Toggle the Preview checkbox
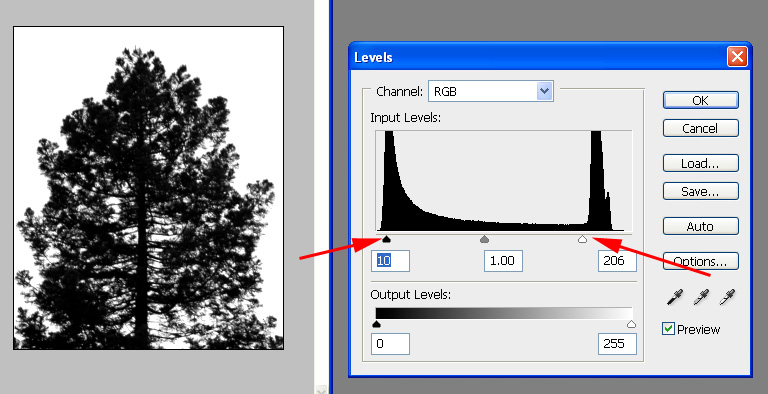The height and width of the screenshot is (394, 768). [668, 329]
